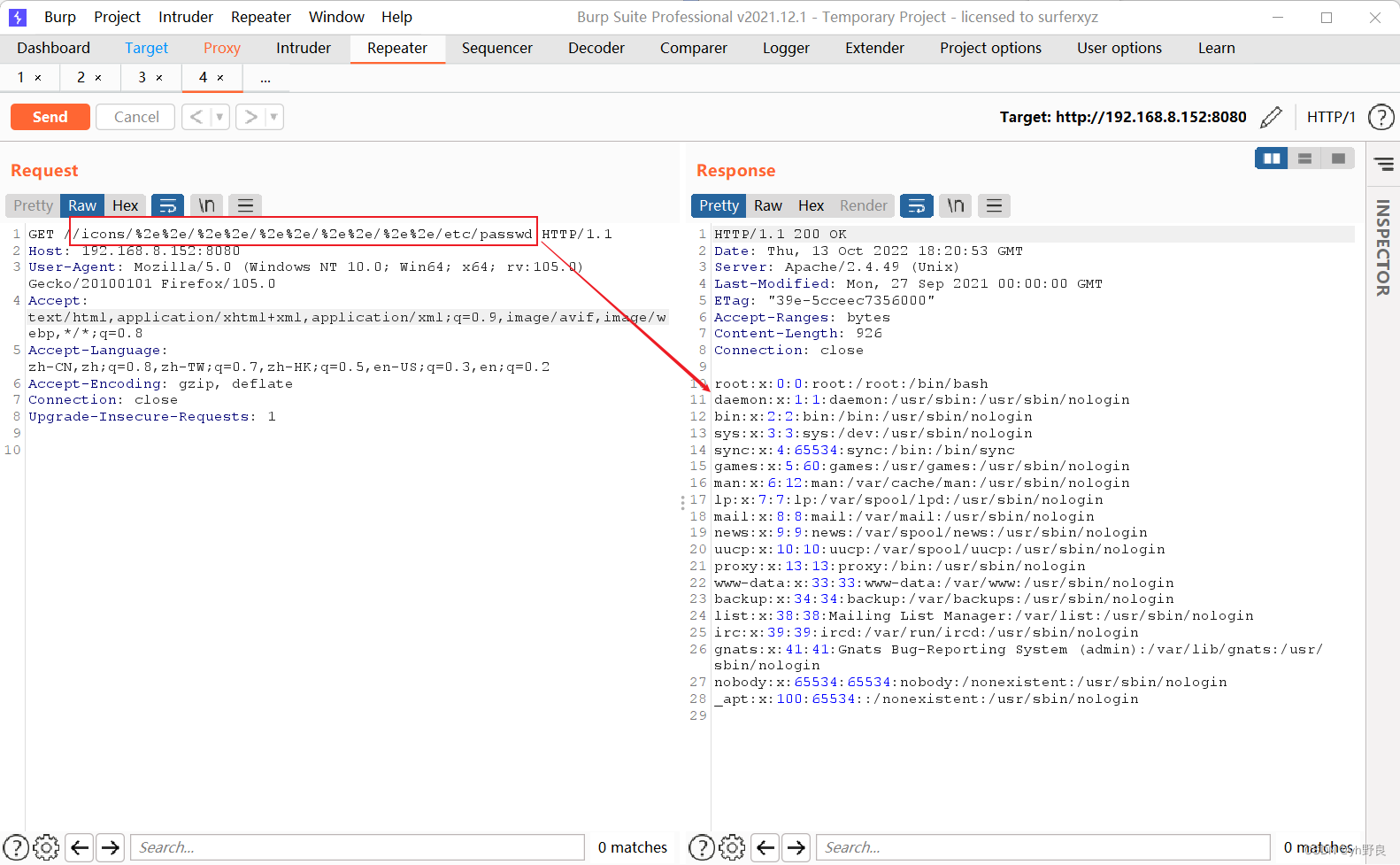Show request in Pretty view
Viewport: 1400px width, 865px height.
(33, 205)
